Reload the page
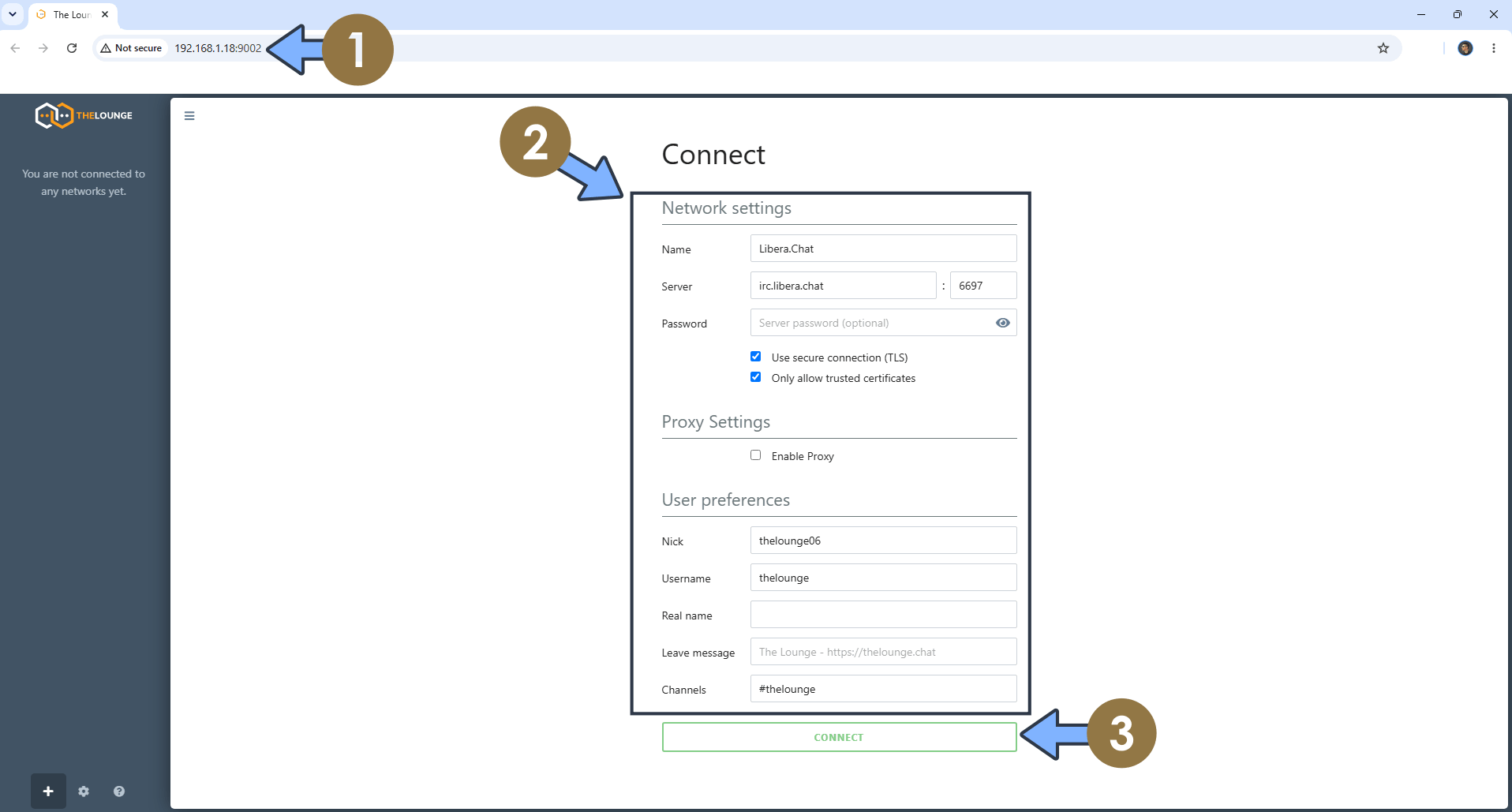 [x=72, y=48]
